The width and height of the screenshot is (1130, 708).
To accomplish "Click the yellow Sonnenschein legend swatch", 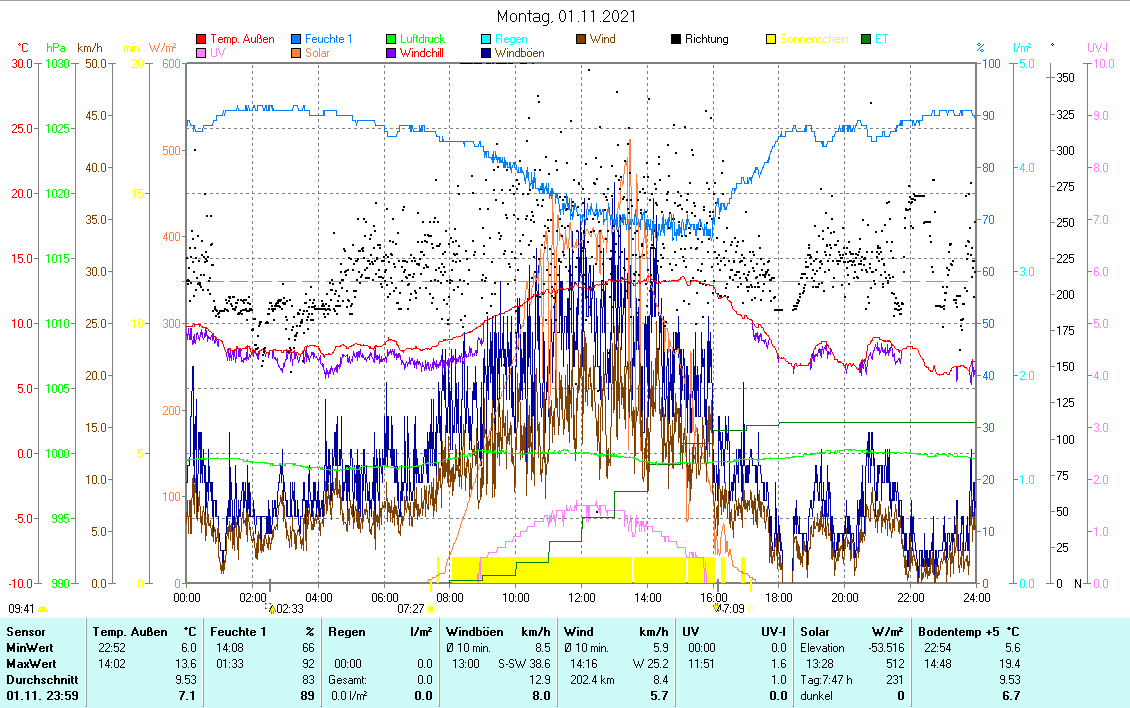I will (771, 40).
